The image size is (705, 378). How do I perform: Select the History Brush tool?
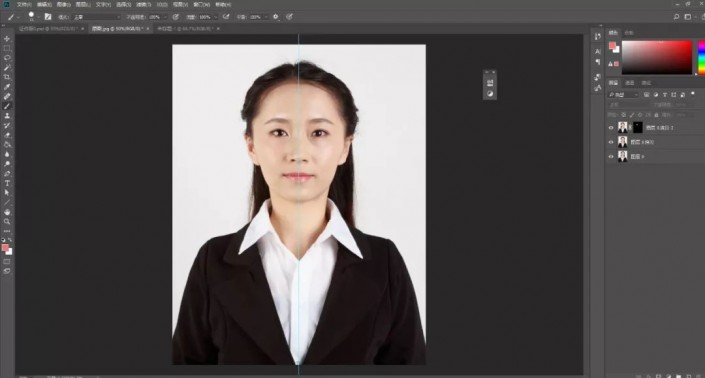click(x=7, y=125)
